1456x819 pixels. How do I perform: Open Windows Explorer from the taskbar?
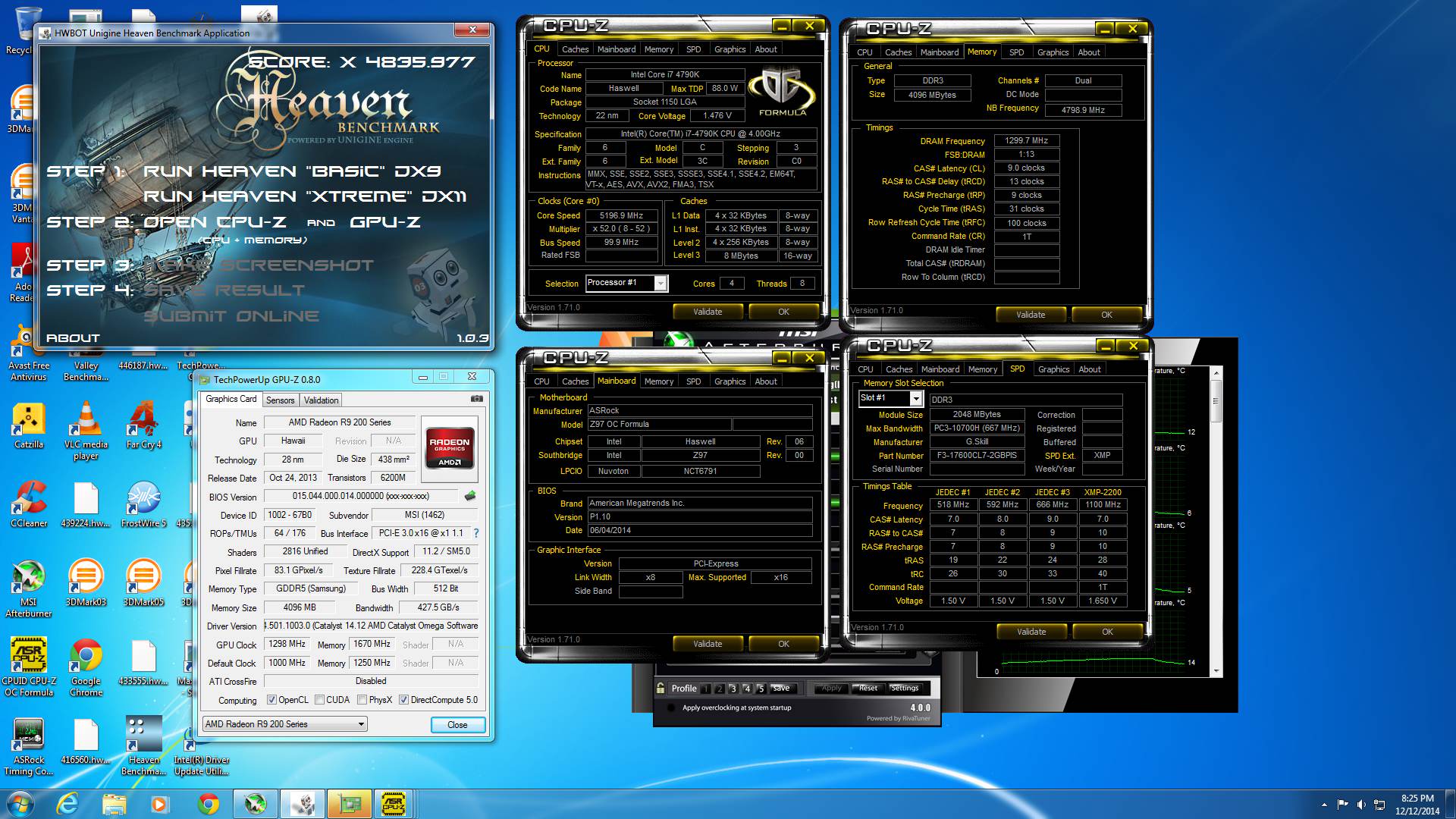(114, 804)
